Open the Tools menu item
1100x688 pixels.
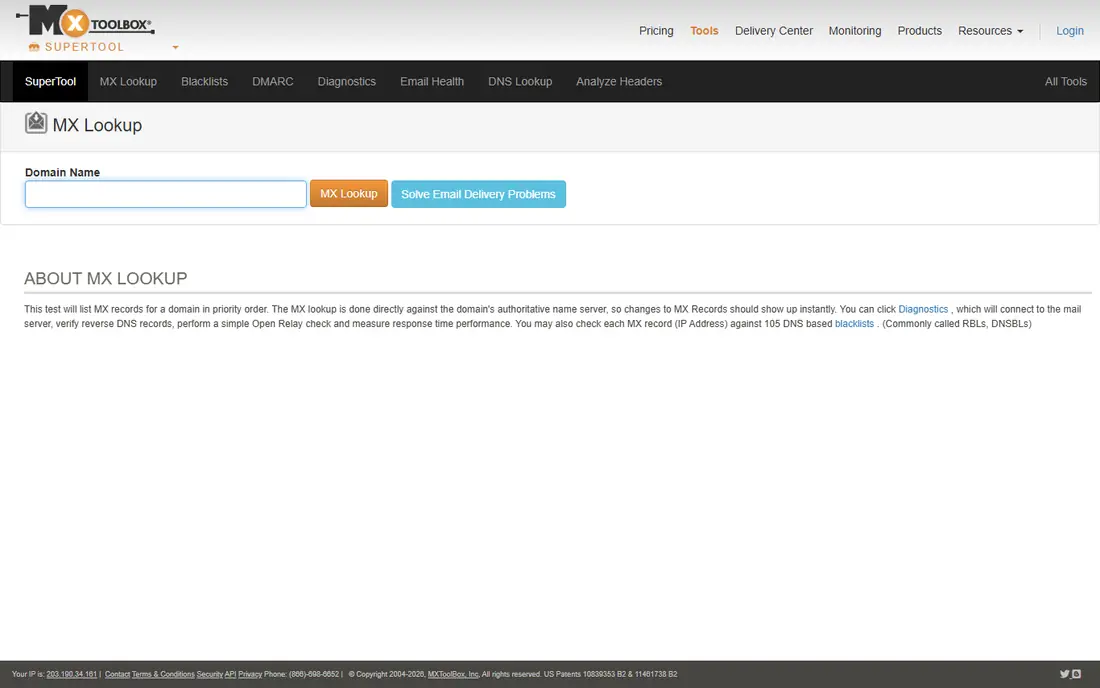[704, 31]
